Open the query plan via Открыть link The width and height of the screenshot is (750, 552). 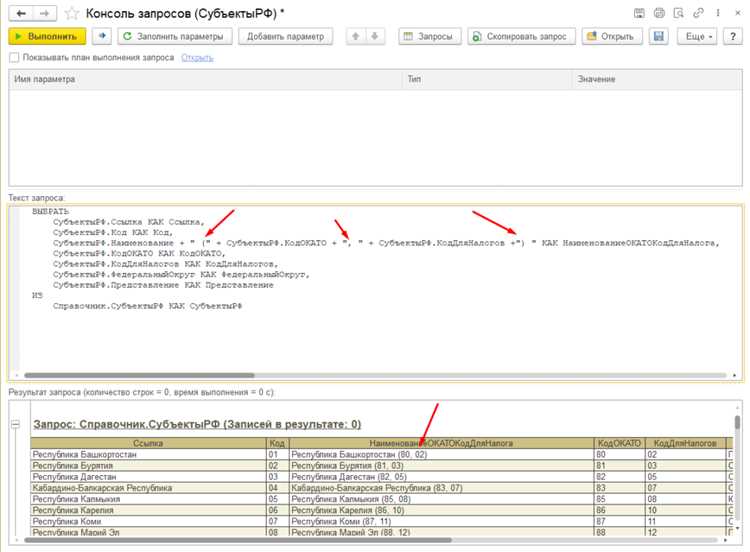(197, 58)
